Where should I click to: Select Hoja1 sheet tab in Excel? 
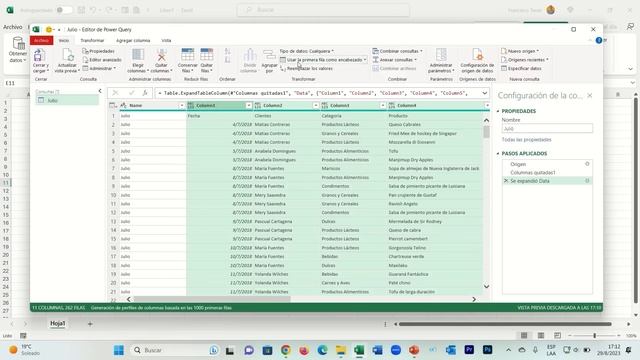(58, 323)
